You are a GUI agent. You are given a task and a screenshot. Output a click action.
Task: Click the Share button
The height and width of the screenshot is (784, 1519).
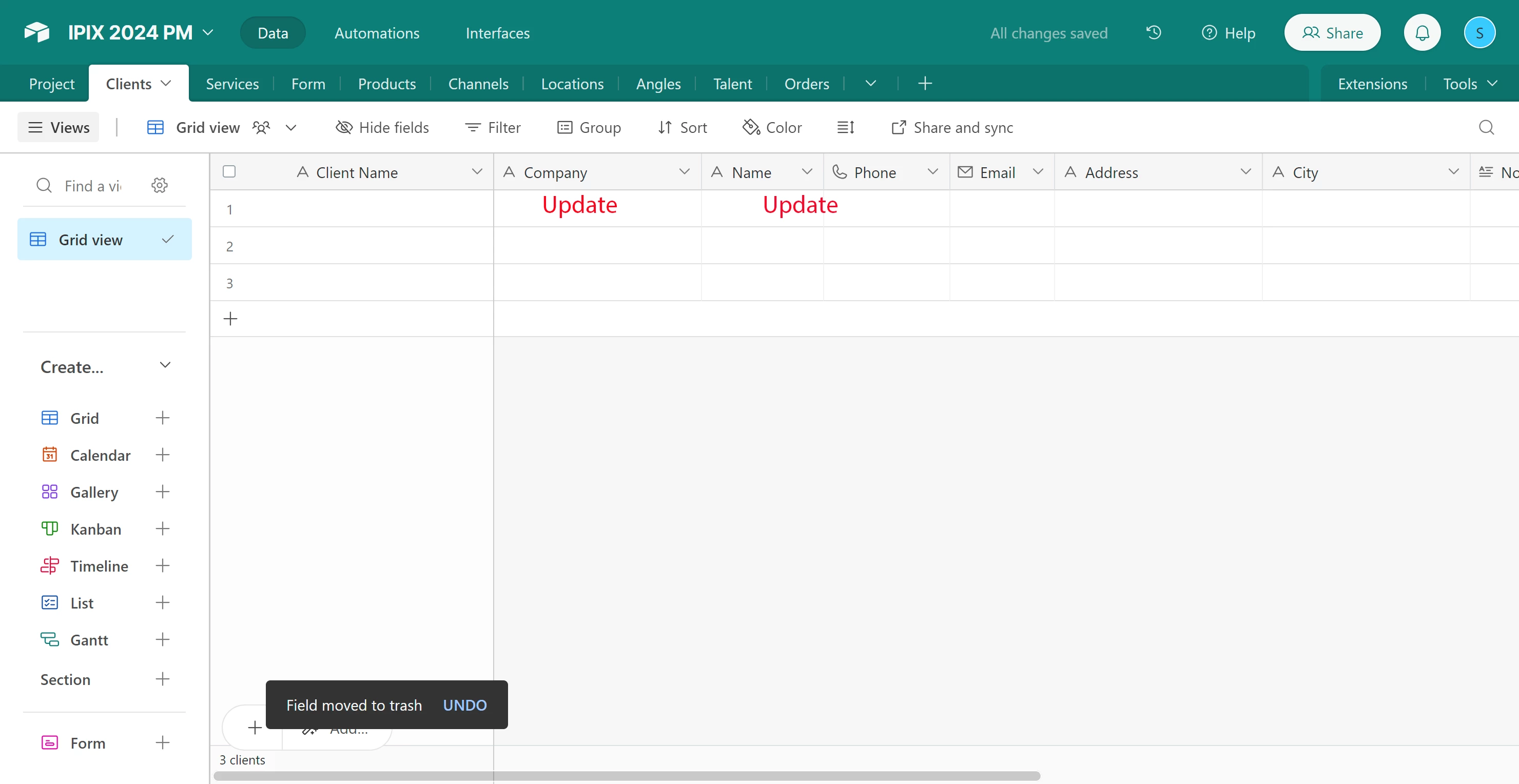[1332, 32]
